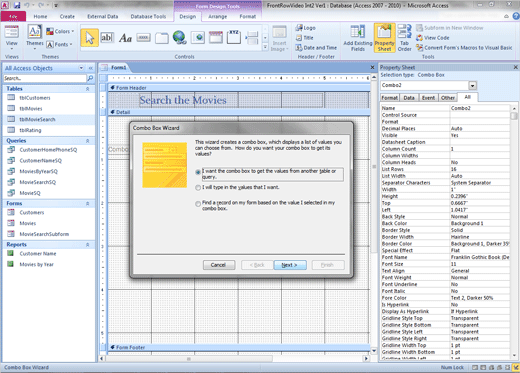Close the Property Sheet pane
The width and height of the screenshot is (520, 373).
[516, 67]
